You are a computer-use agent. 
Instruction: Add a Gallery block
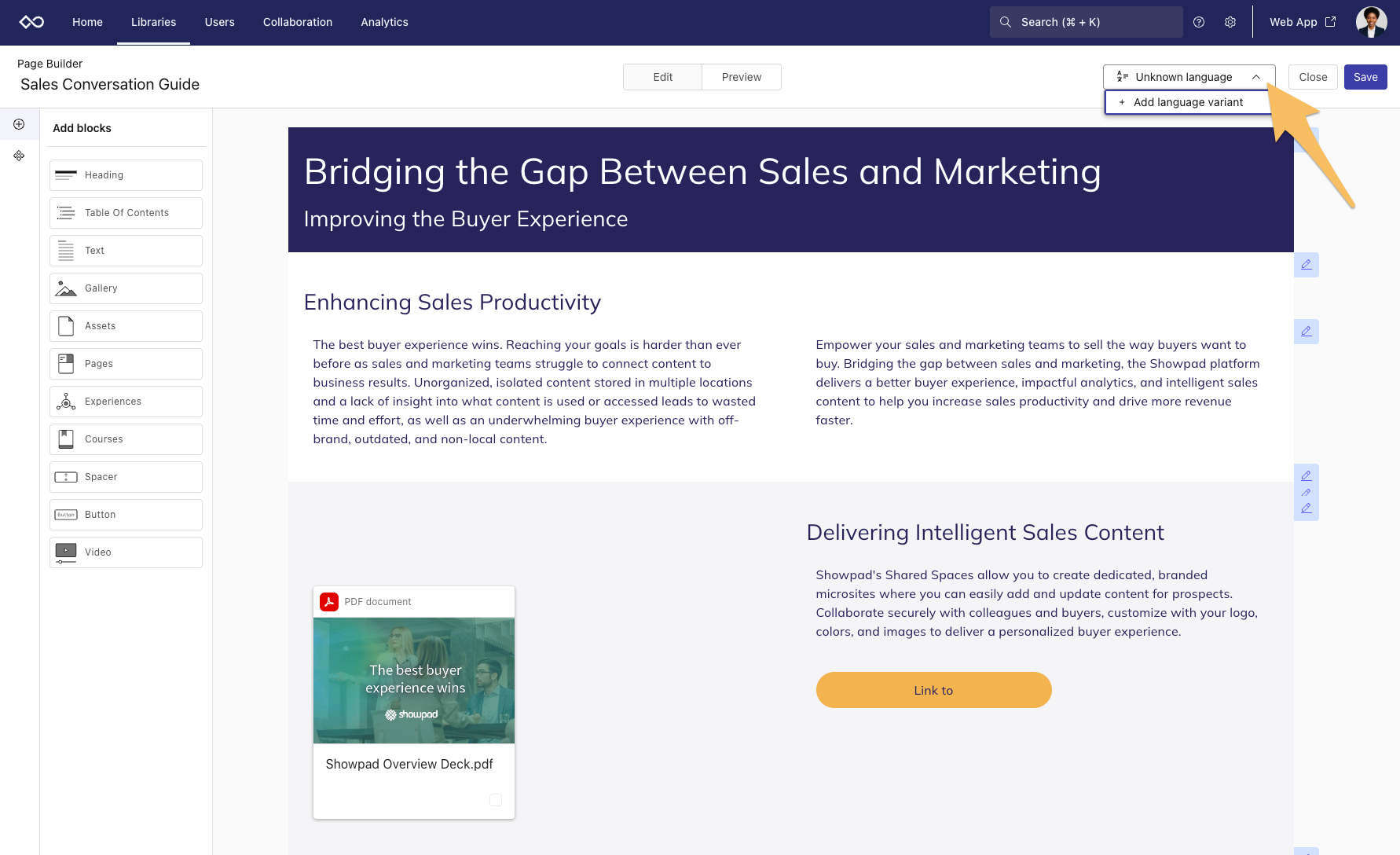(x=126, y=288)
